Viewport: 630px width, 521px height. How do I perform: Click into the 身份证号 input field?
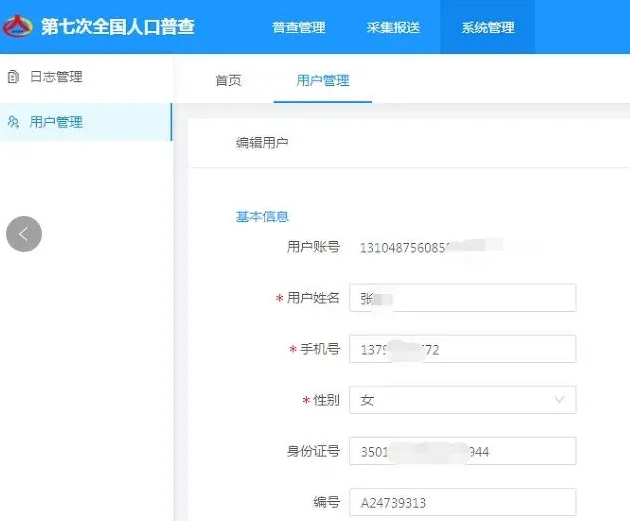click(x=462, y=451)
